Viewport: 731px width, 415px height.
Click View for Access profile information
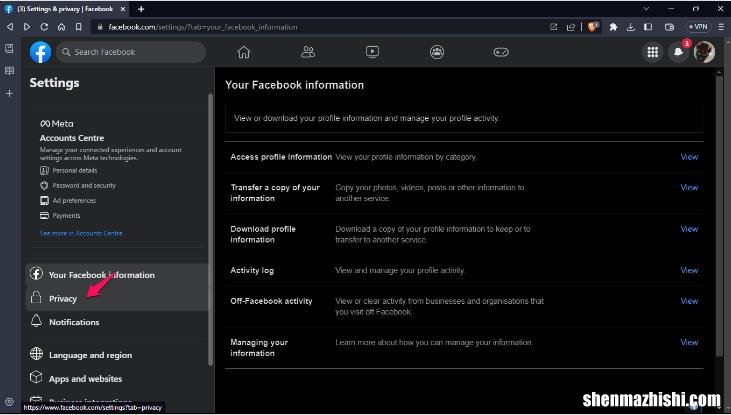point(689,157)
